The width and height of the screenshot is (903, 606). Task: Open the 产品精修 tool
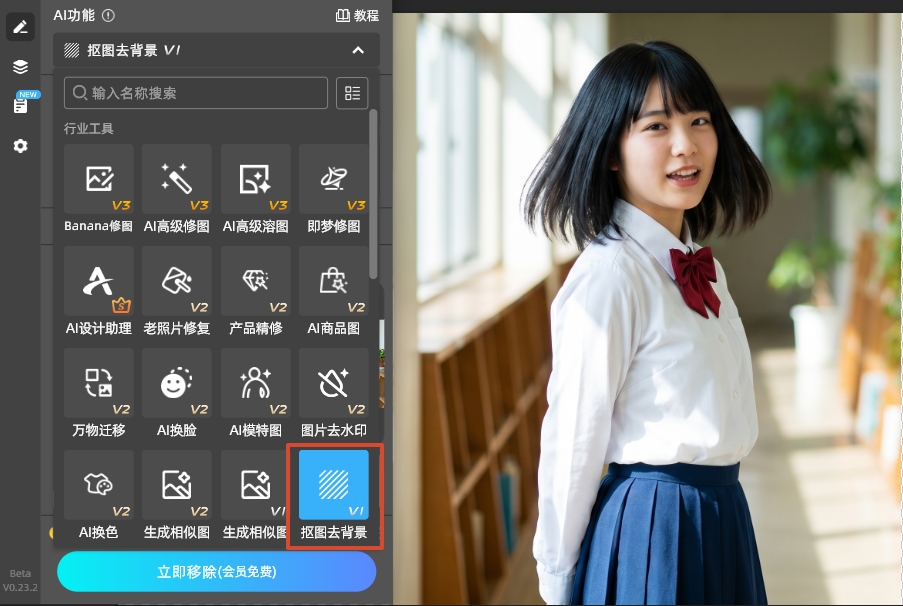[256, 290]
